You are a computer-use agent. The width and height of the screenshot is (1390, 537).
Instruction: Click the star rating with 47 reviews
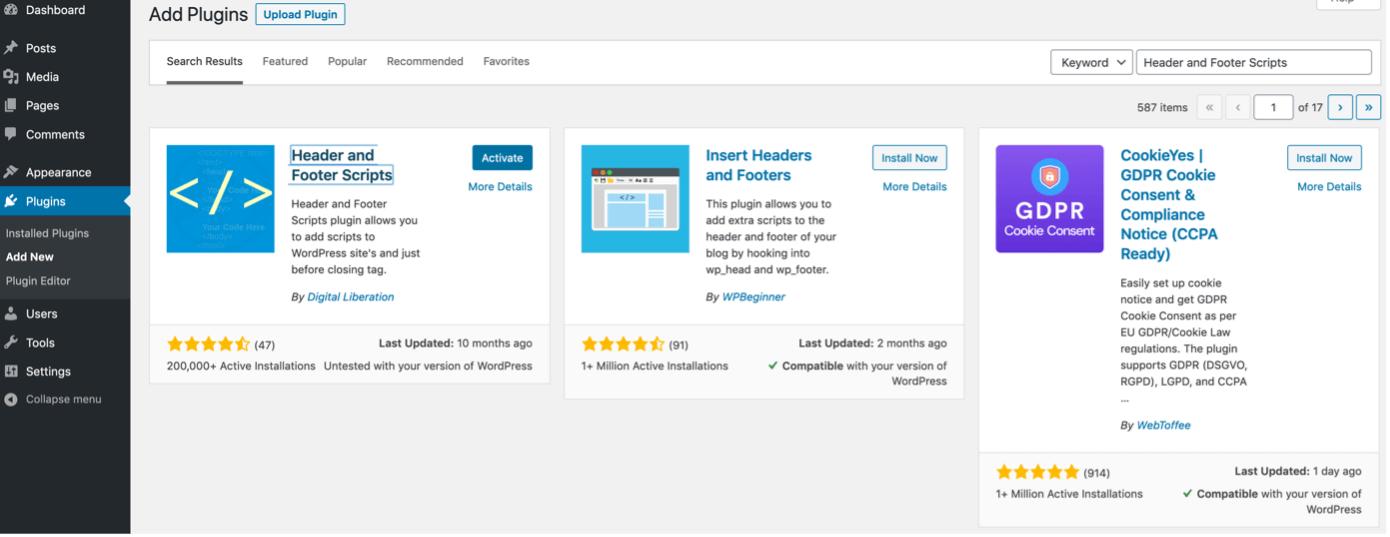pos(208,344)
